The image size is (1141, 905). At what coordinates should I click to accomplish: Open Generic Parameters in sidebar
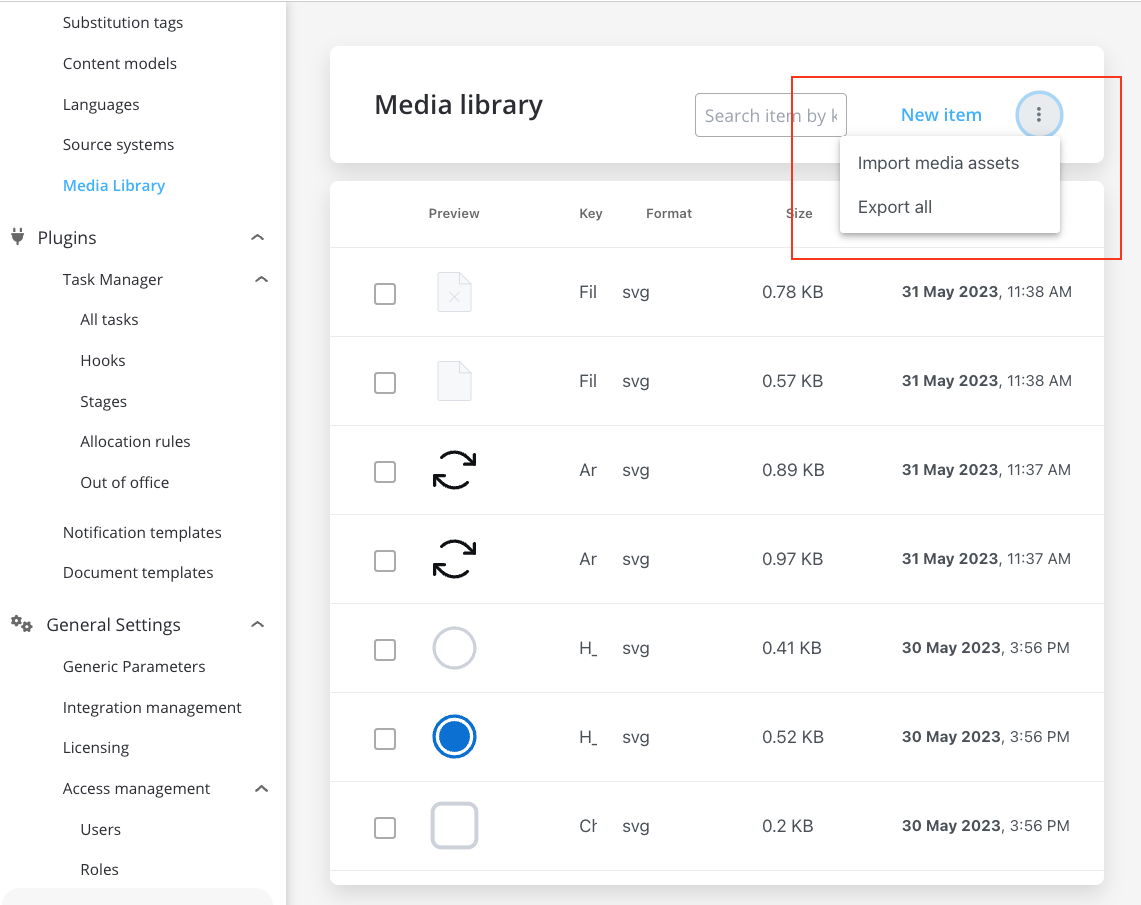tap(134, 666)
